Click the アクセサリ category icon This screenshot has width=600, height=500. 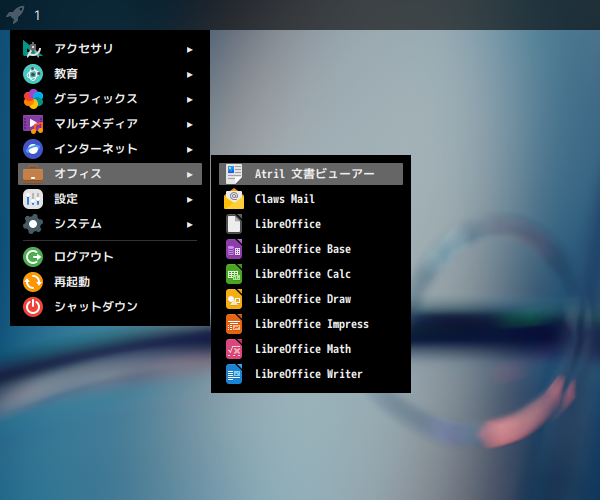point(33,49)
